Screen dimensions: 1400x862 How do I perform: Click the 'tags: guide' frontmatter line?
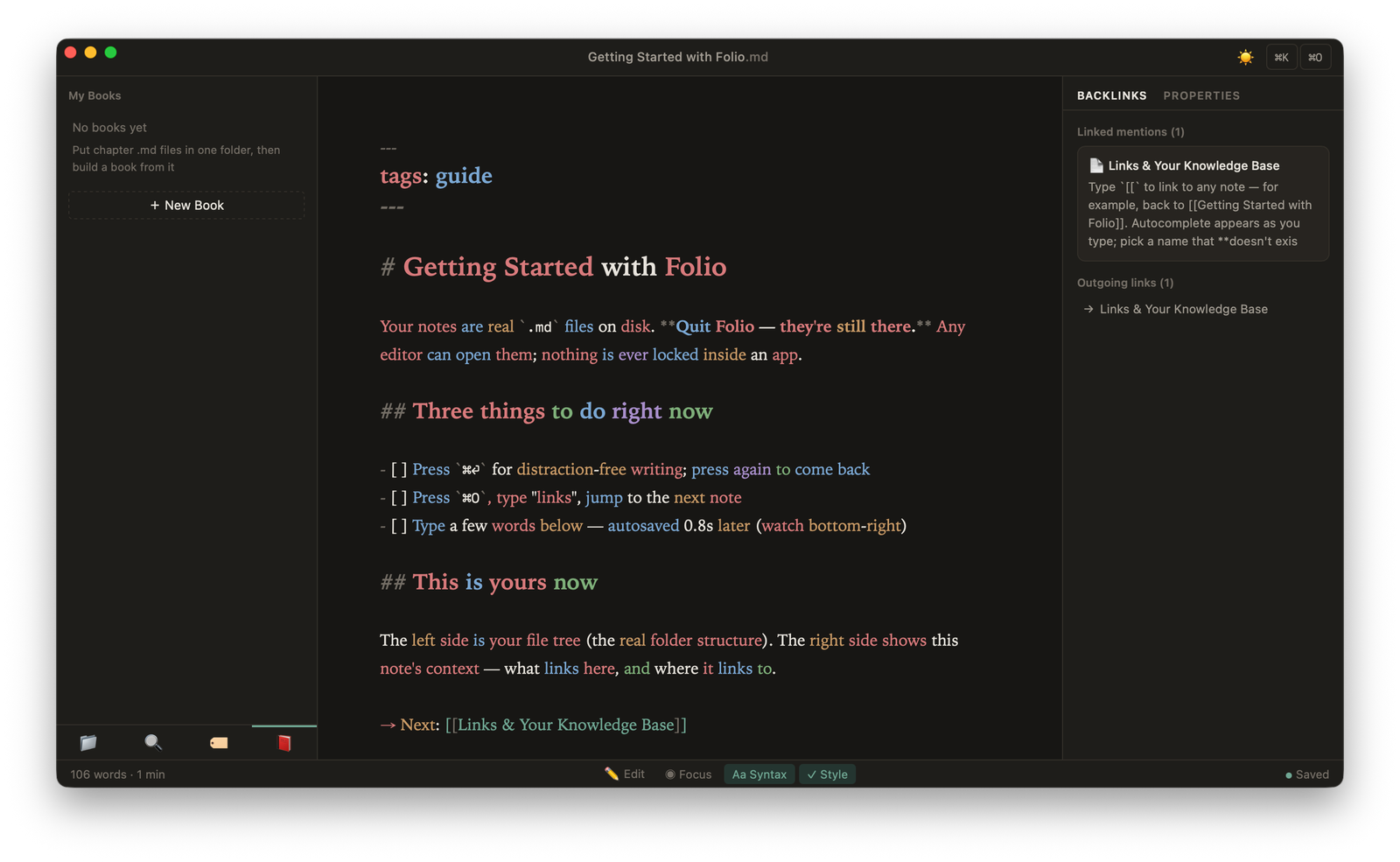tap(436, 175)
